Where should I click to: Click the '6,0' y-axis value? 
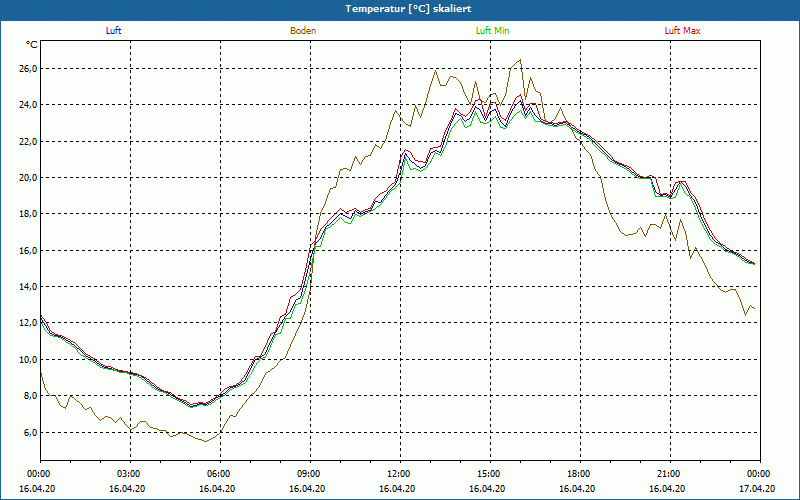pos(30,433)
